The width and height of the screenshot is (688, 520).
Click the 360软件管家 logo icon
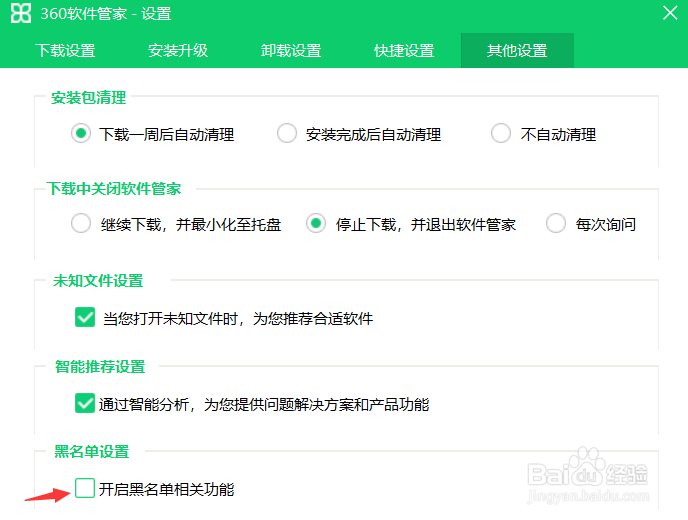click(21, 13)
